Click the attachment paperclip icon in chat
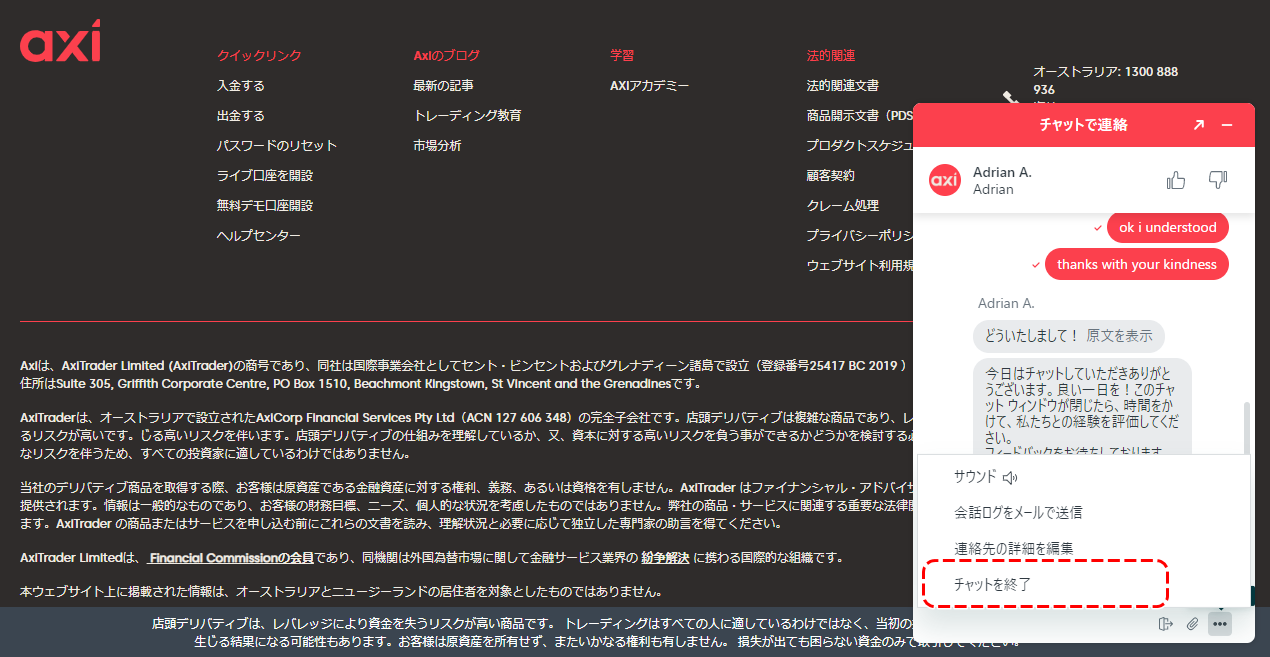Image resolution: width=1270 pixels, height=657 pixels. click(1192, 624)
